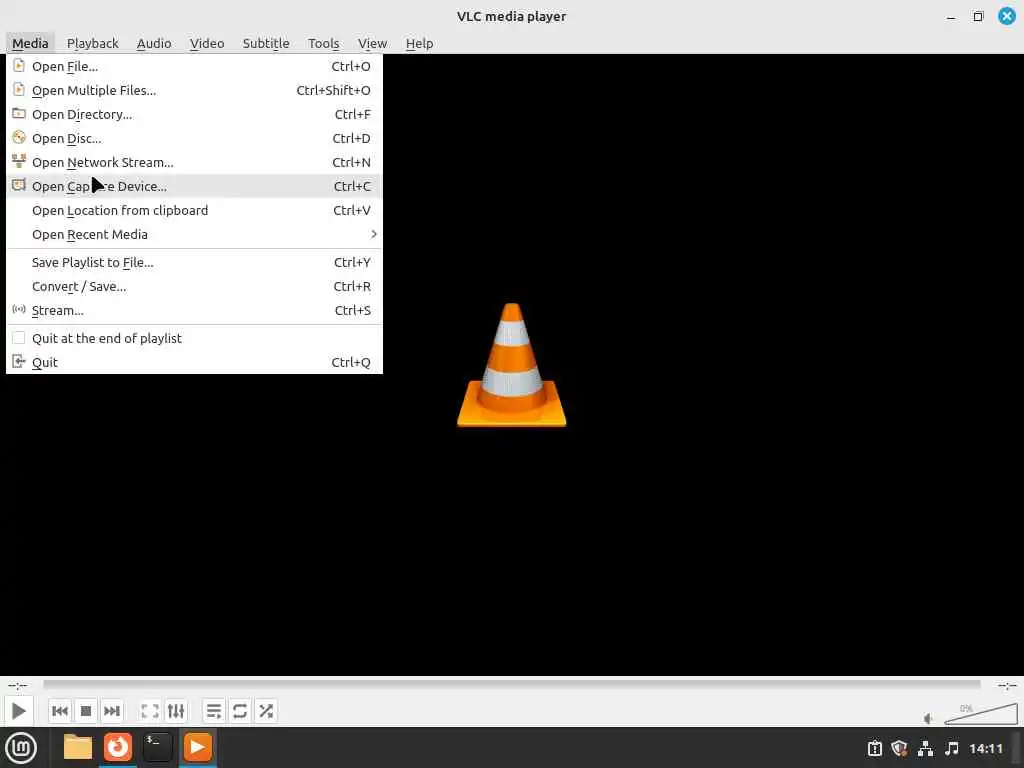Choose Open Network Stream… entry
Screen dimensions: 1024x768
click(194, 162)
